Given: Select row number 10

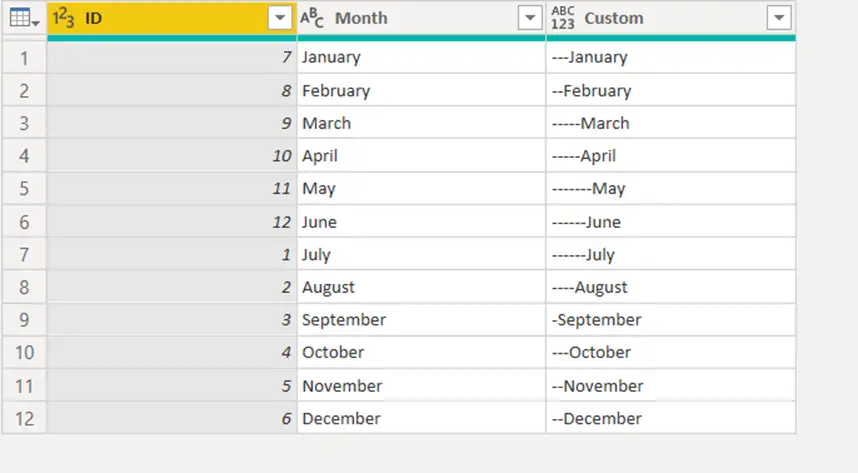Looking at the screenshot, I should pos(24,353).
